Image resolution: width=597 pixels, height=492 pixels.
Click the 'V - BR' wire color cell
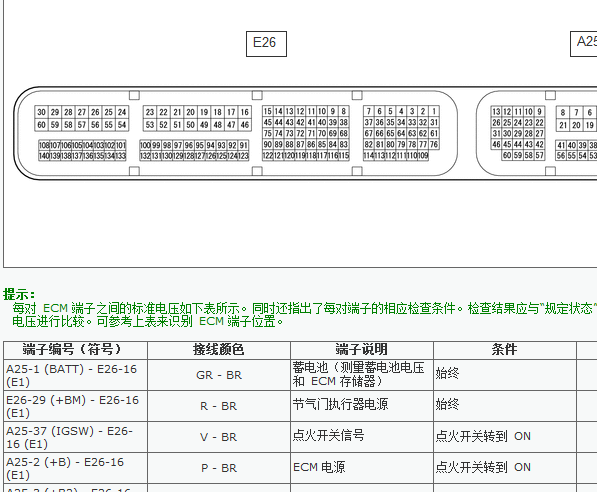pyautogui.click(x=219, y=437)
